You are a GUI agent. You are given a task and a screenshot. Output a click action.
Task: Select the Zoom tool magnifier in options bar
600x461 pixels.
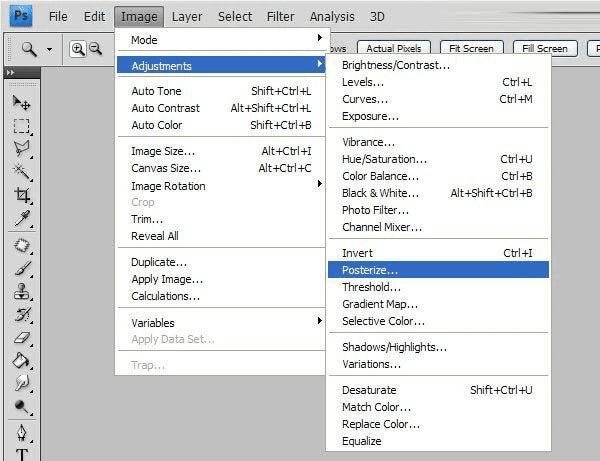29,49
